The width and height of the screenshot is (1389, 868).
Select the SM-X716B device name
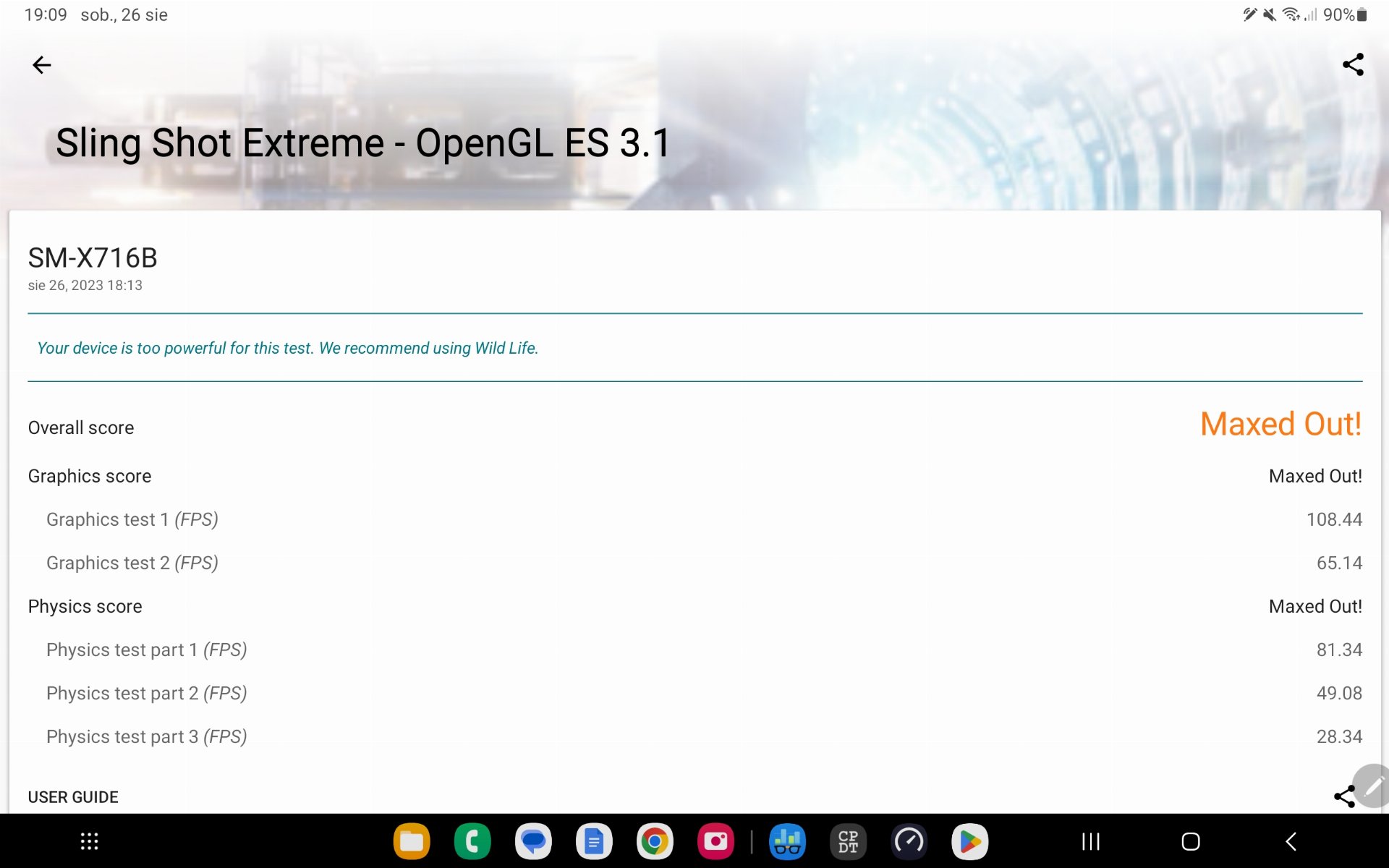93,258
